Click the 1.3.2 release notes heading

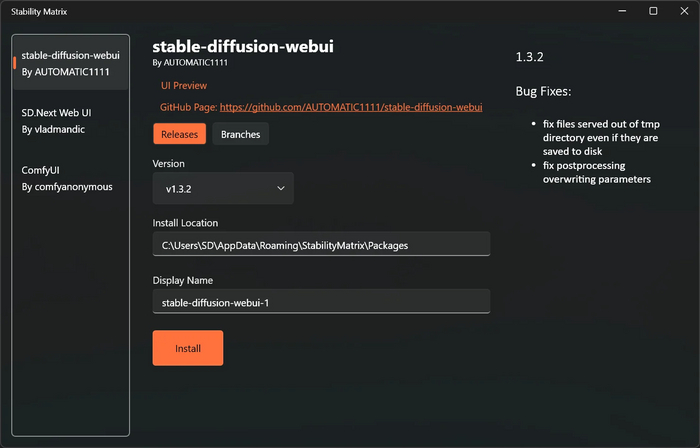[x=529, y=56]
